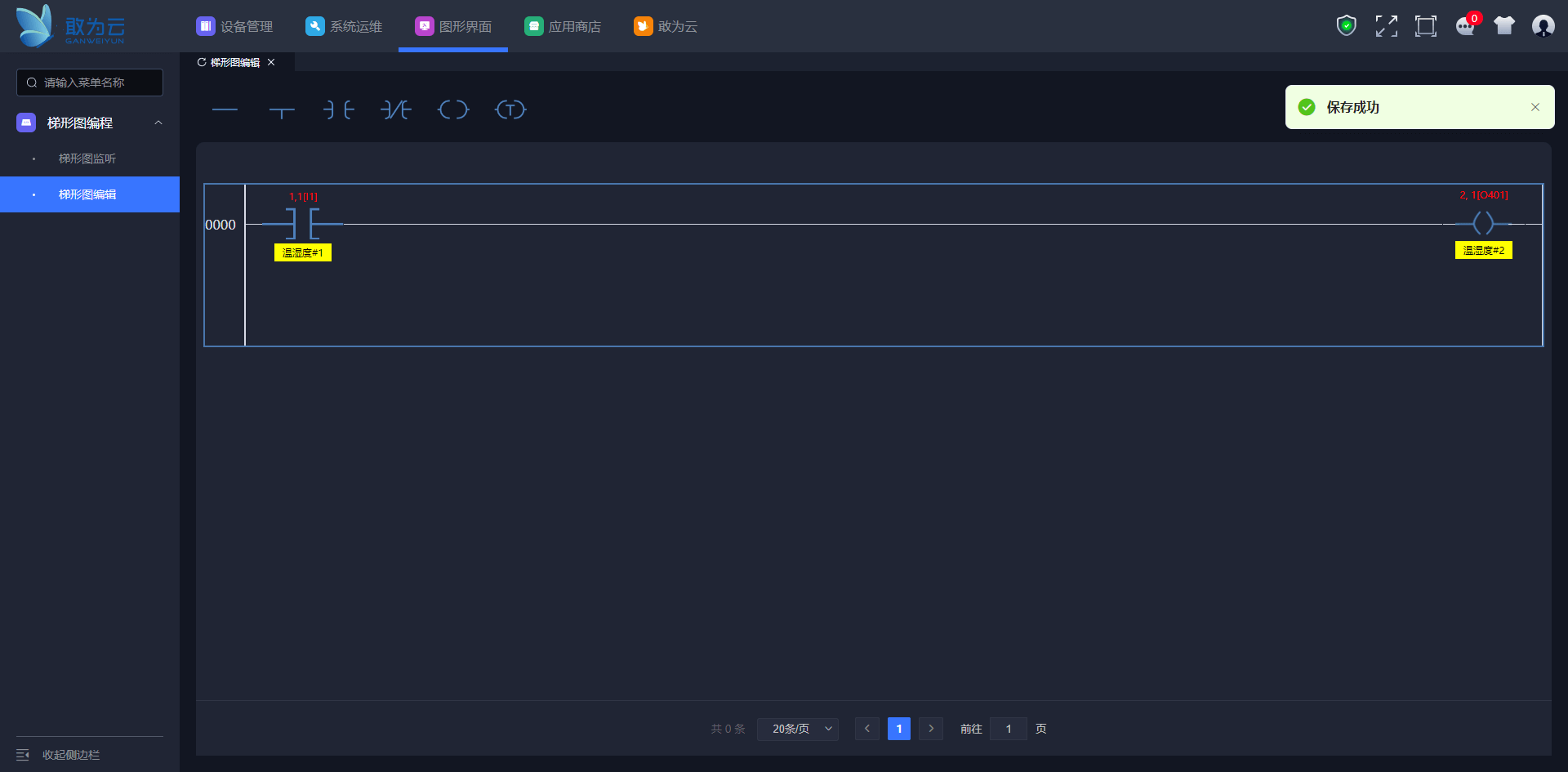
Task: Open the messages notification icon
Action: 1466,26
